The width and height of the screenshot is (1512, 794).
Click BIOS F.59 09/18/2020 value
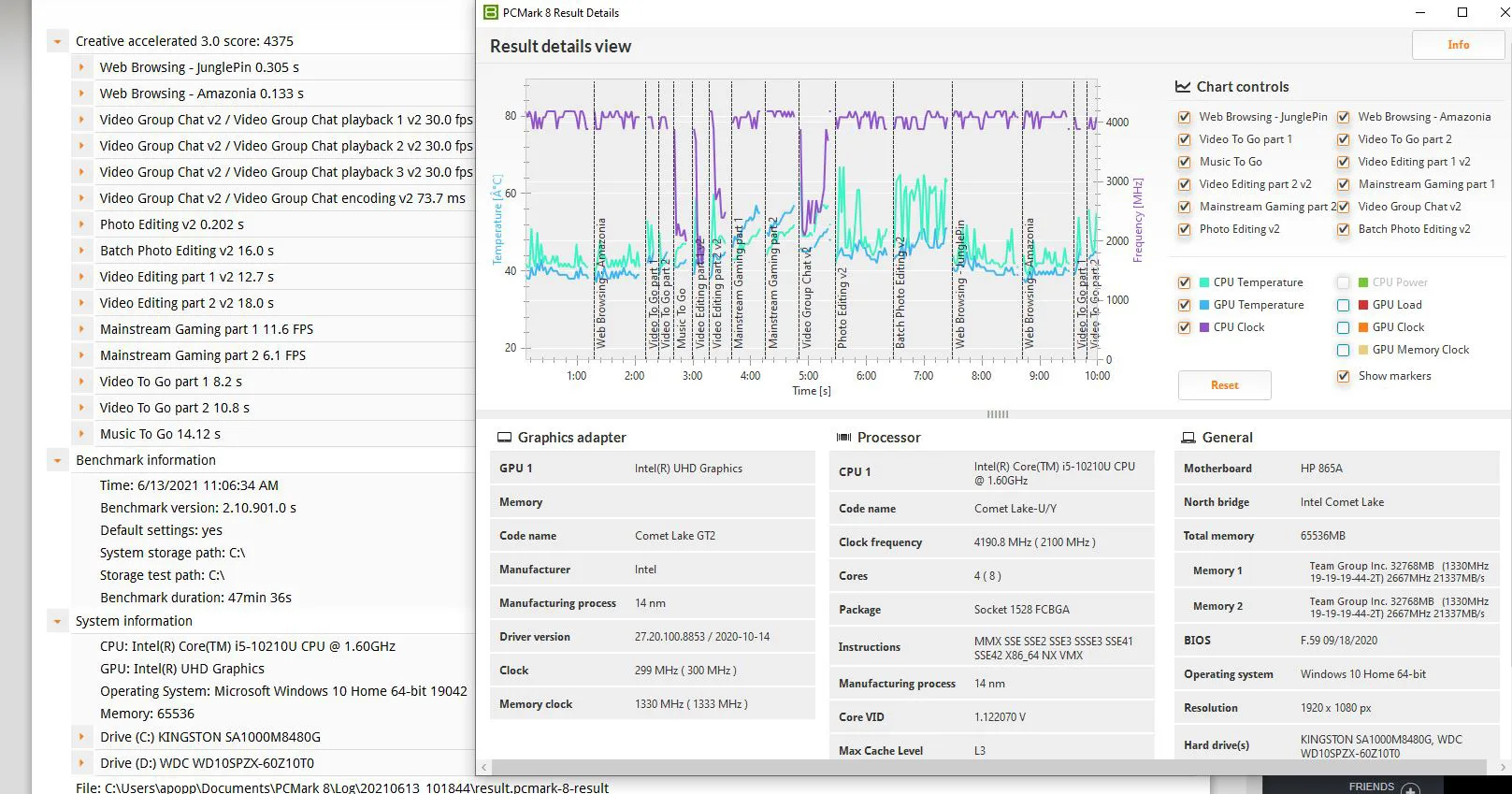pos(1338,641)
